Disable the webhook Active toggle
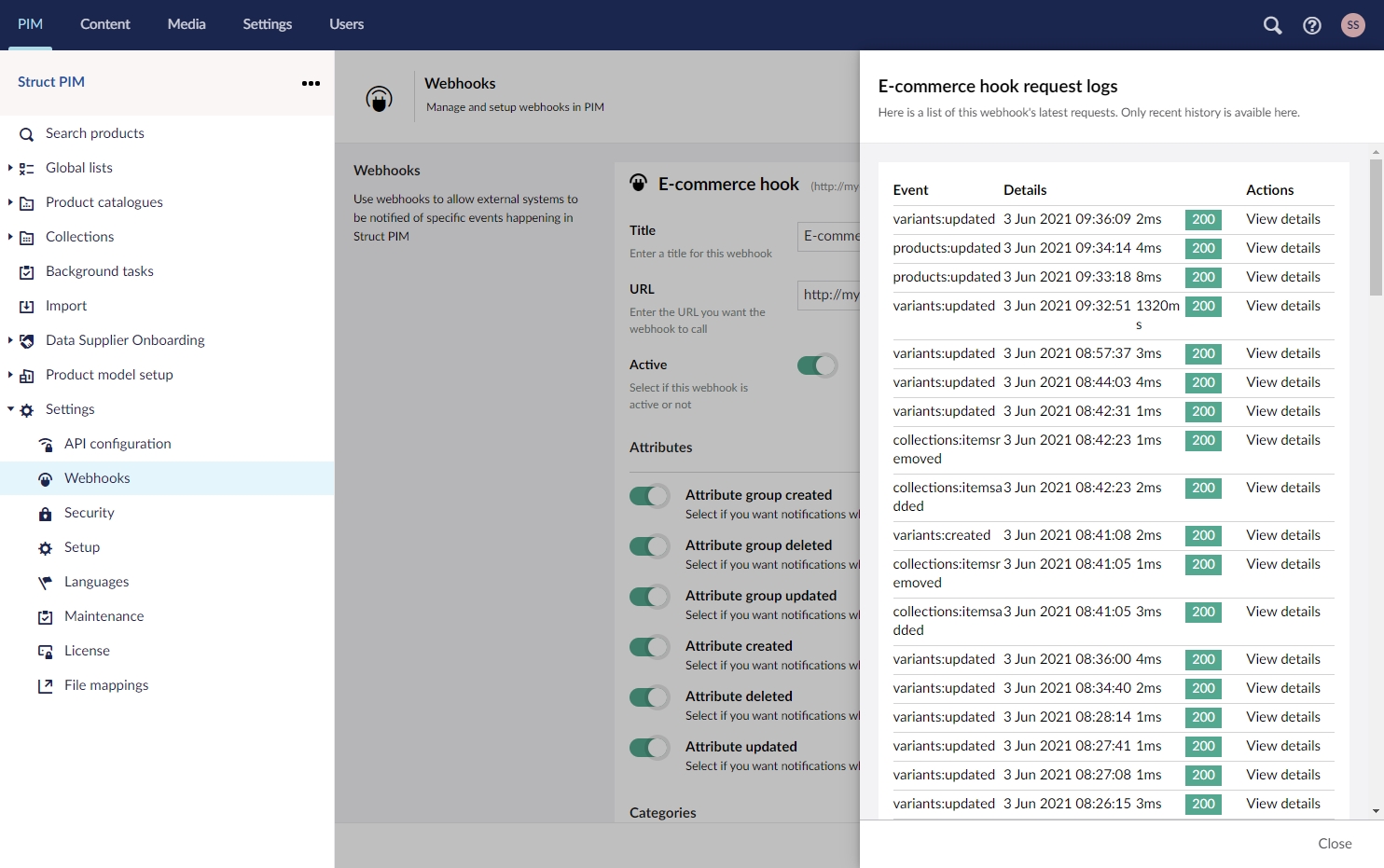This screenshot has height=868, width=1384. [817, 365]
